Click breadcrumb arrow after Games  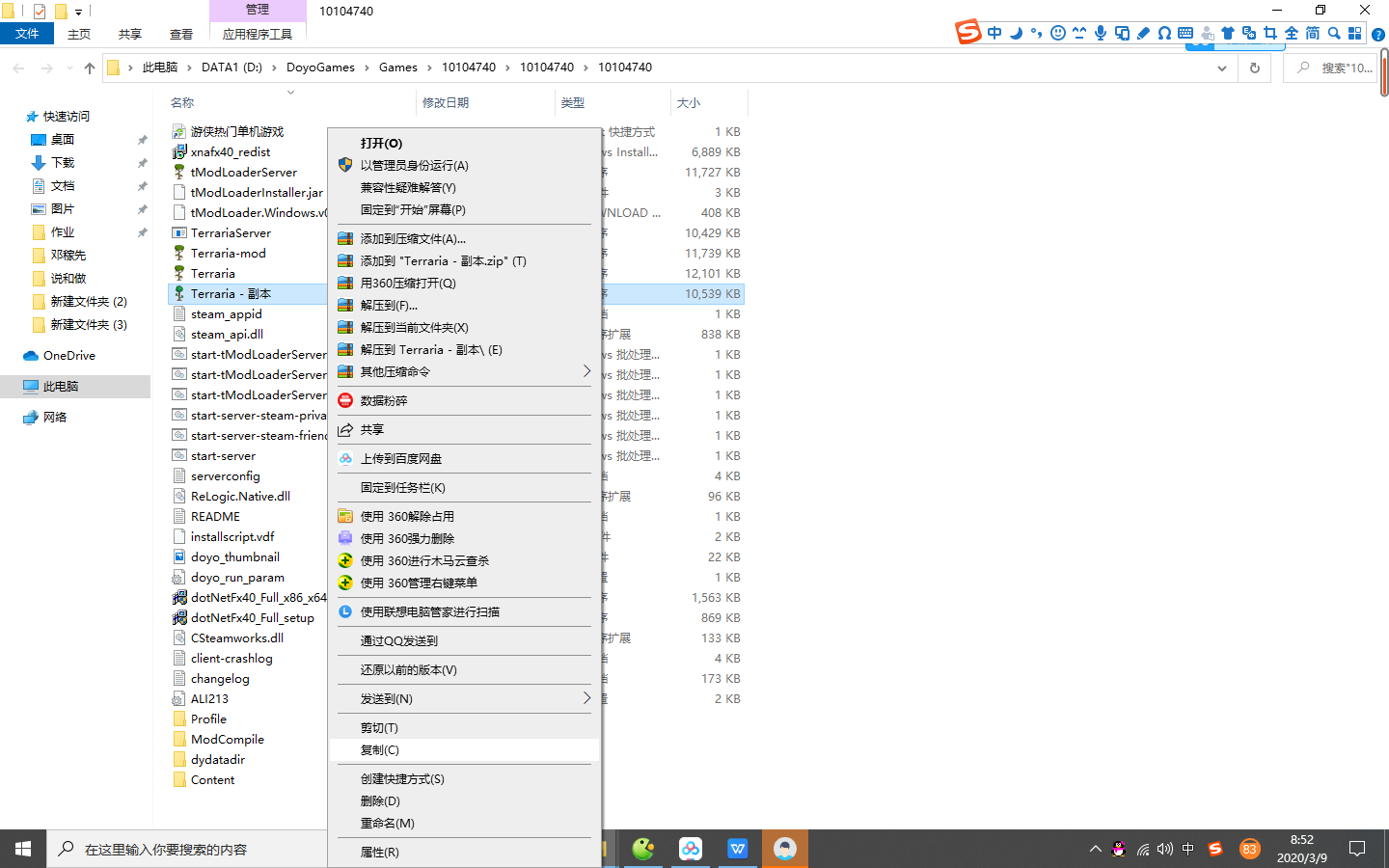click(429, 68)
